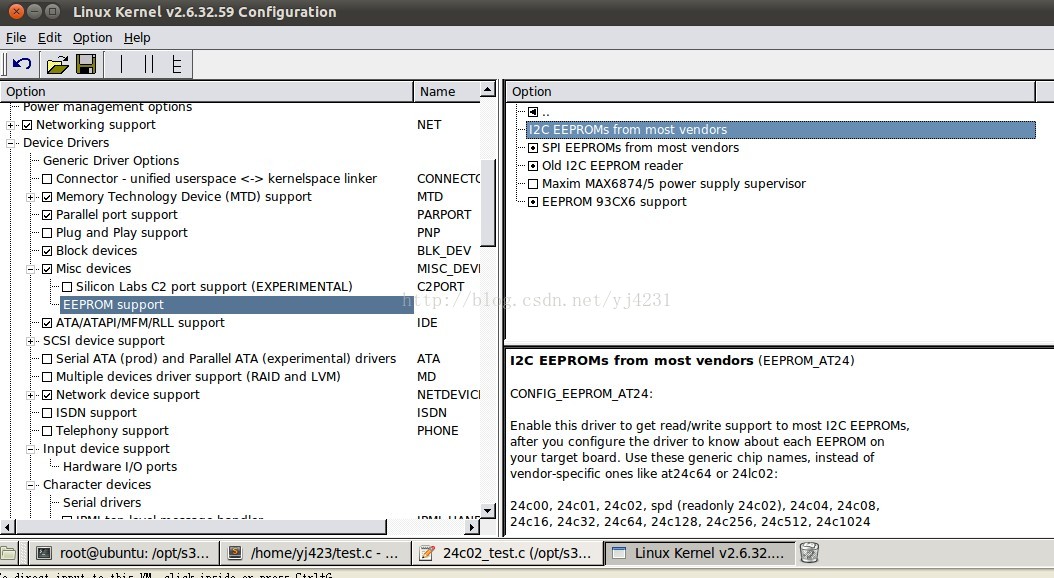
Task: Click the Name column header
Action: tap(447, 91)
